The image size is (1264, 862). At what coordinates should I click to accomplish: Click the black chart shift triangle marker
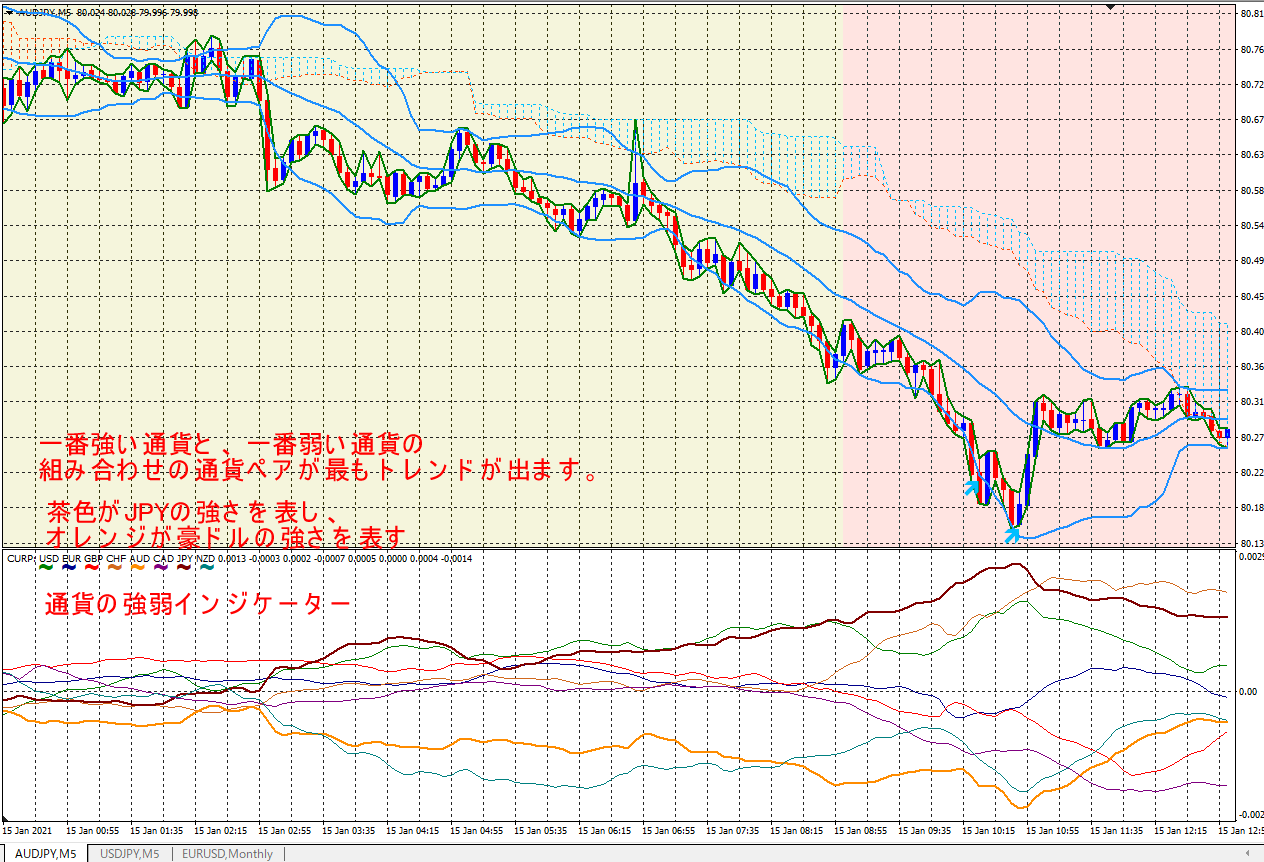pos(1109,7)
